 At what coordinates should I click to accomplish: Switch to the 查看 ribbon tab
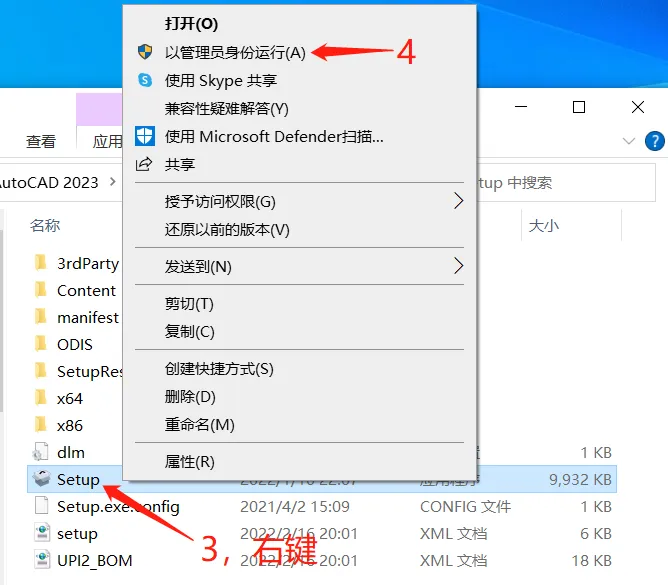coord(41,141)
